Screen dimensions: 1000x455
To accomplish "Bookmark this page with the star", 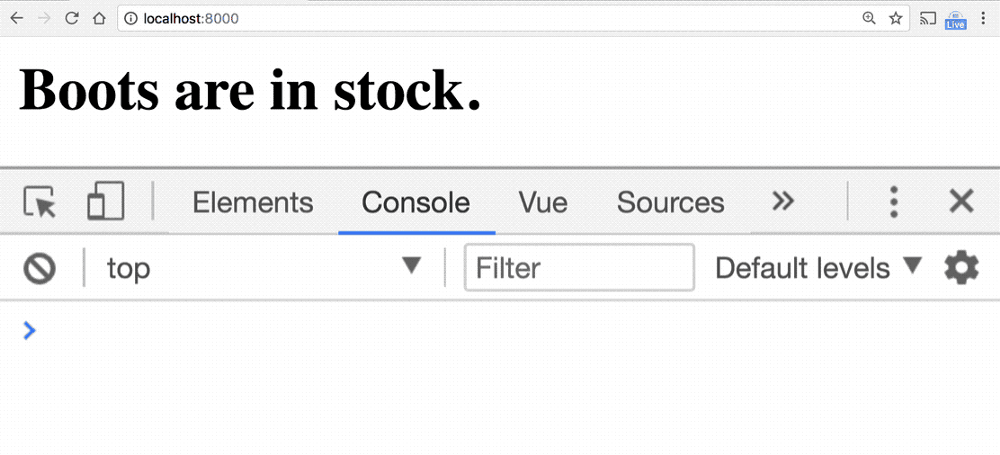I will [896, 19].
